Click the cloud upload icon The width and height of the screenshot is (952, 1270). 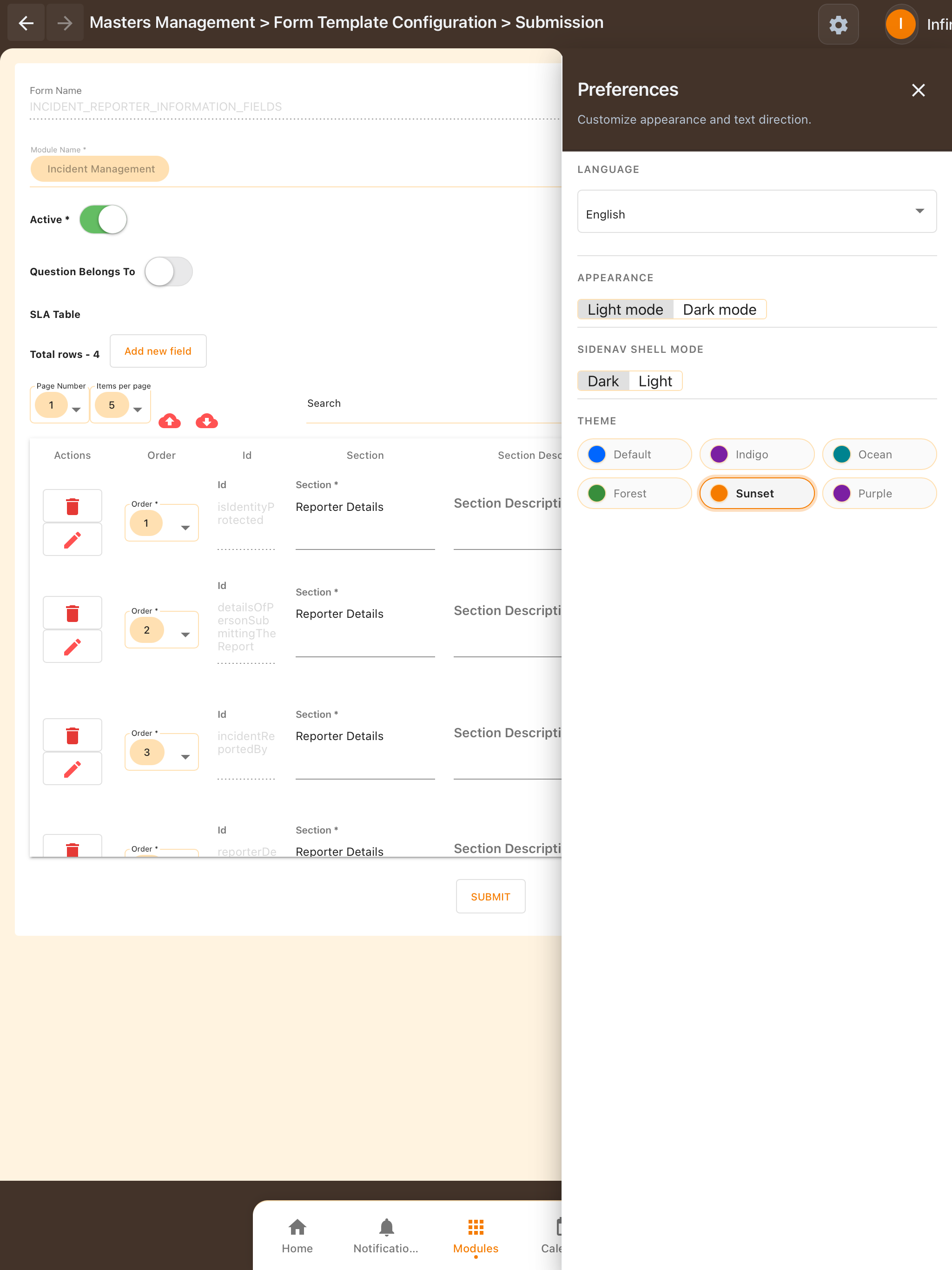click(169, 421)
